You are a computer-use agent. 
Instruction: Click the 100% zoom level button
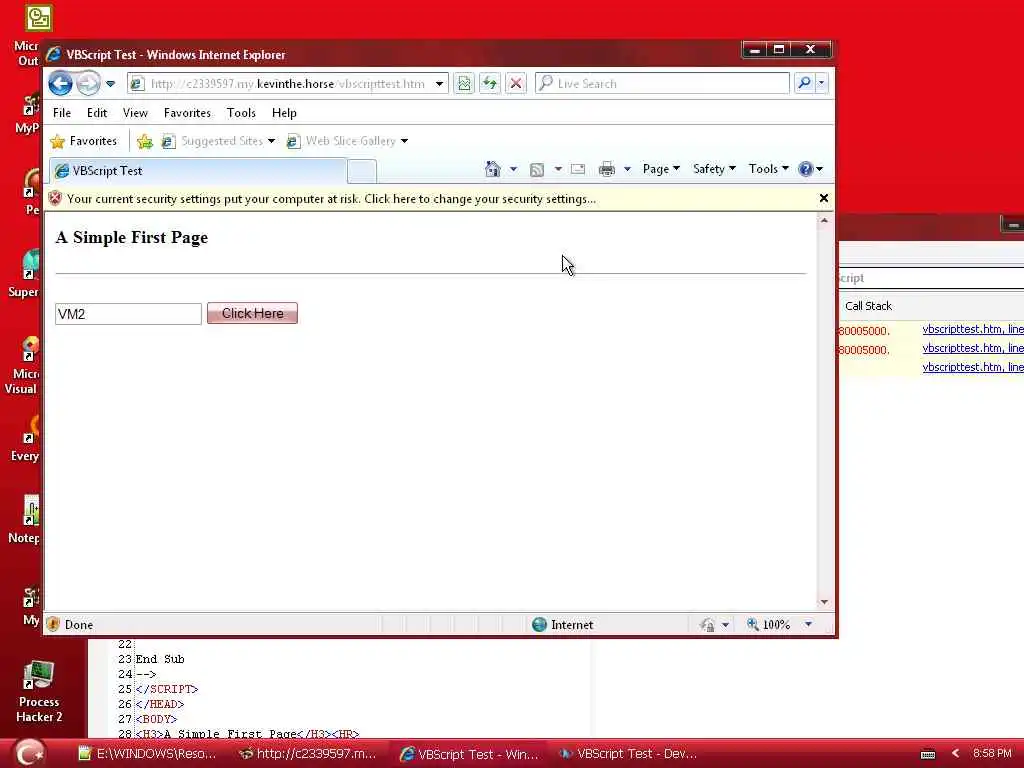(768, 625)
